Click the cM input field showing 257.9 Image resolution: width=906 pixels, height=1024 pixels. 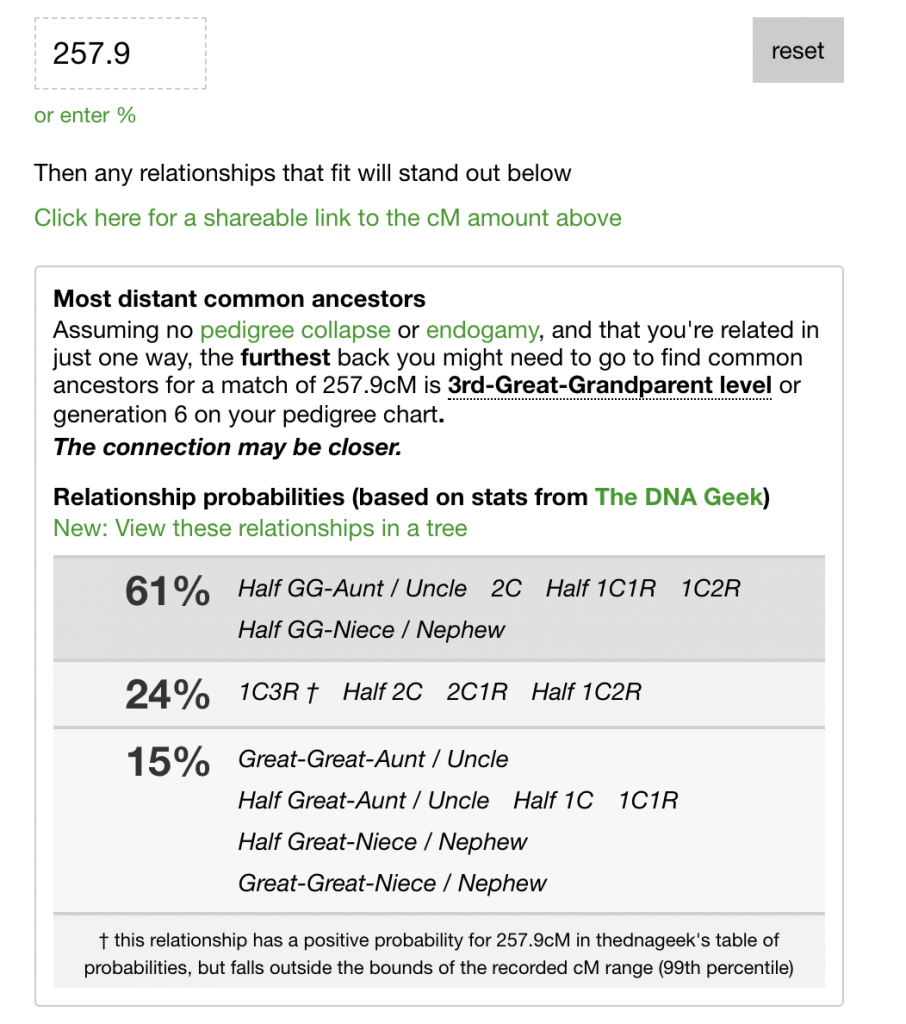coord(120,53)
